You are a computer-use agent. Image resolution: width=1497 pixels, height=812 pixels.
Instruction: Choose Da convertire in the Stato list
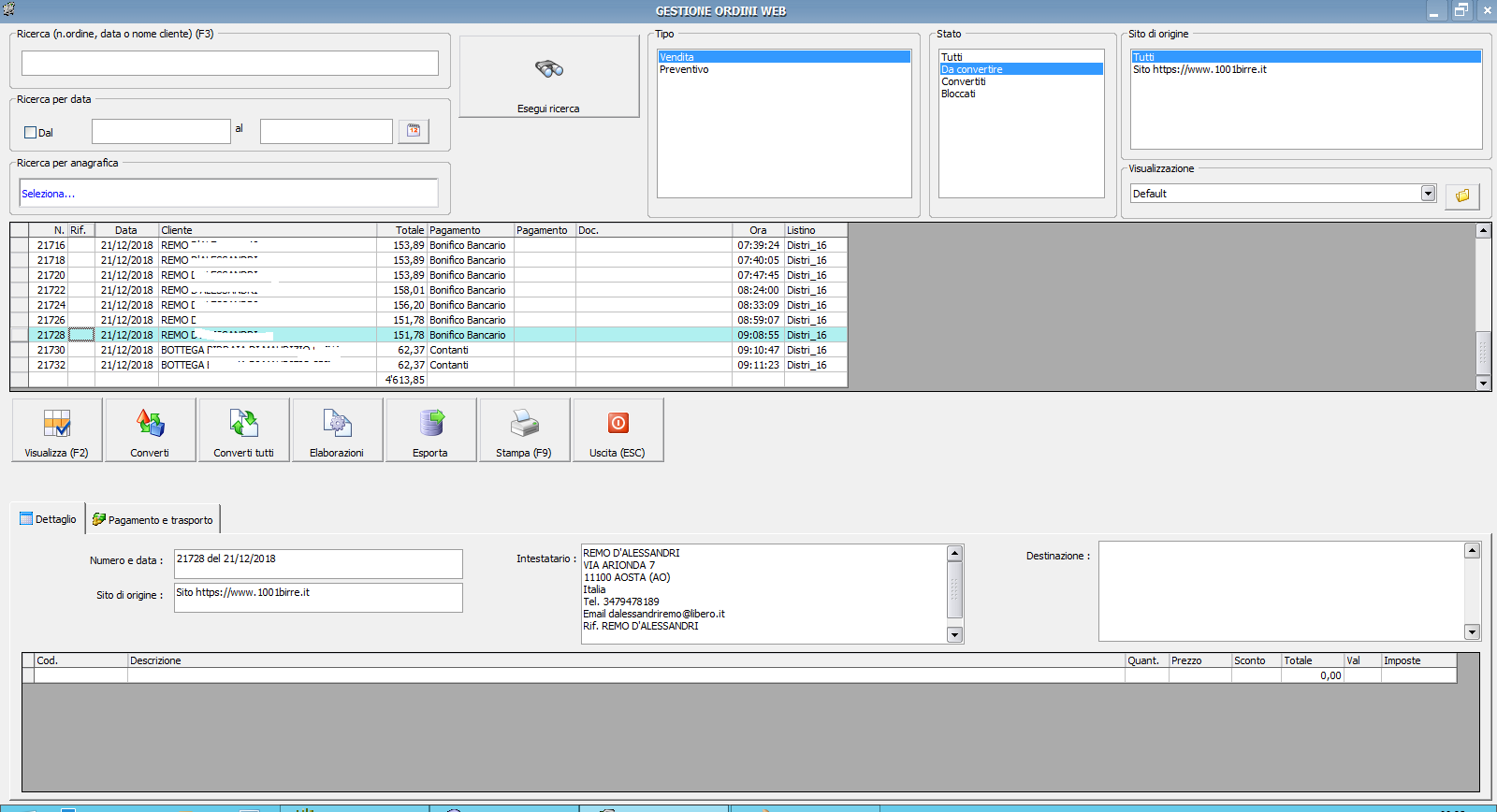coord(1021,69)
